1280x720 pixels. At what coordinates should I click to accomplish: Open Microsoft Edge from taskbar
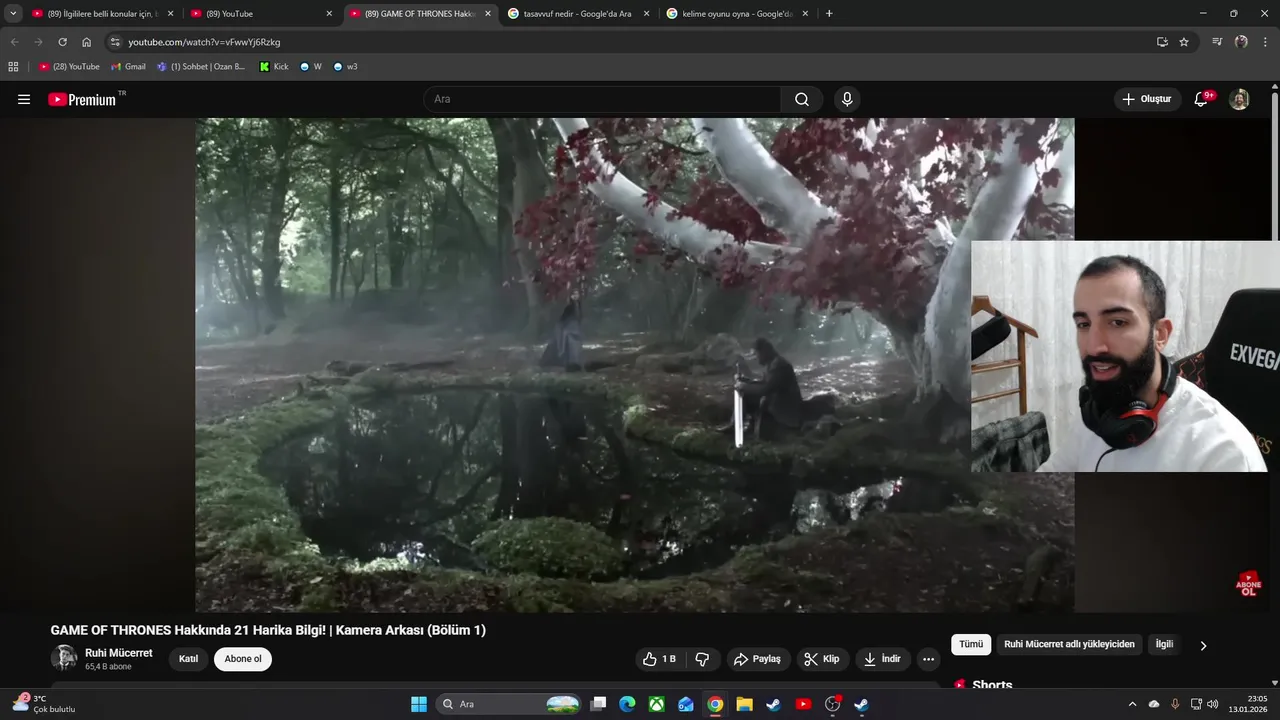pos(627,704)
